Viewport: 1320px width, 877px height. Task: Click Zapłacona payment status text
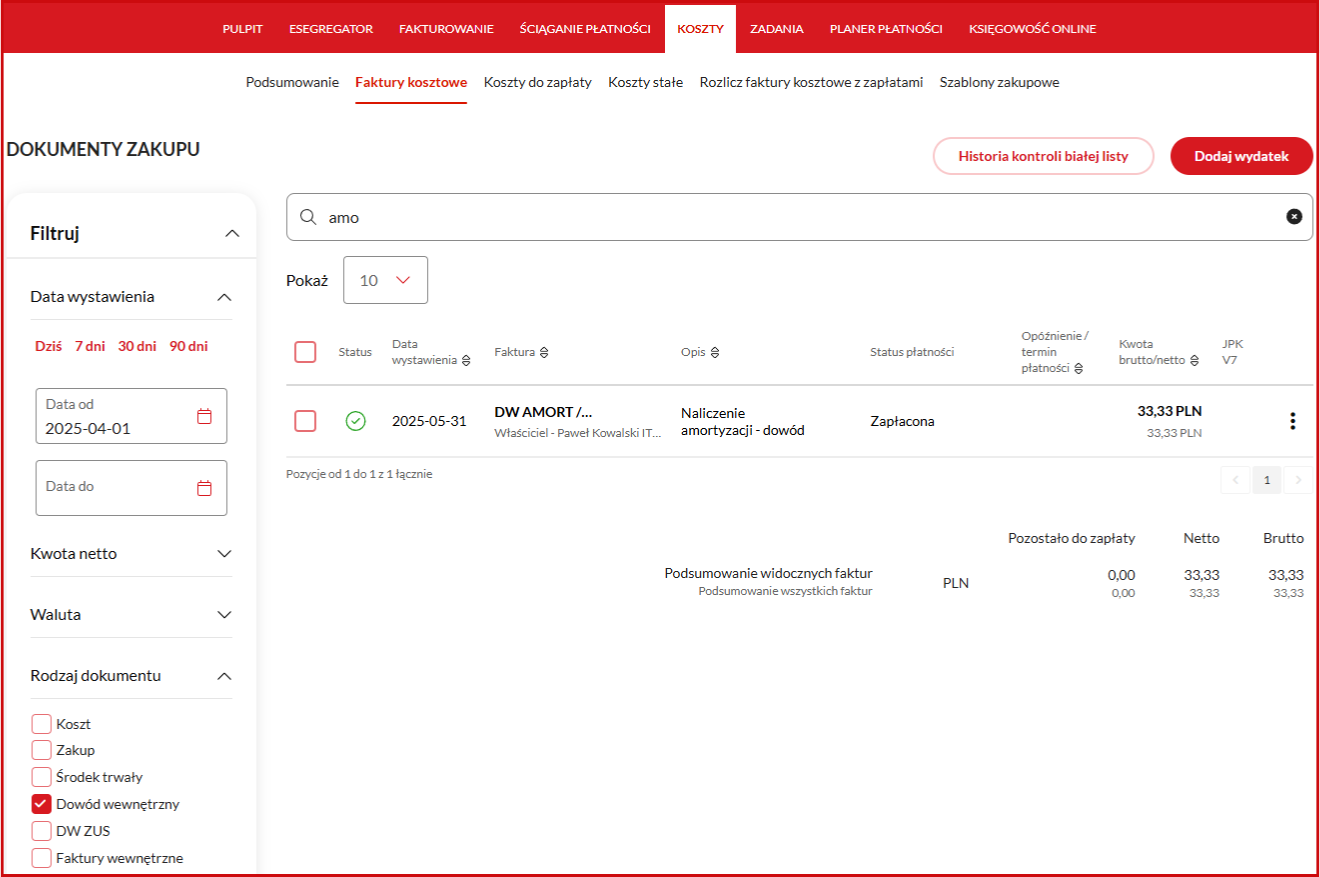(x=903, y=421)
